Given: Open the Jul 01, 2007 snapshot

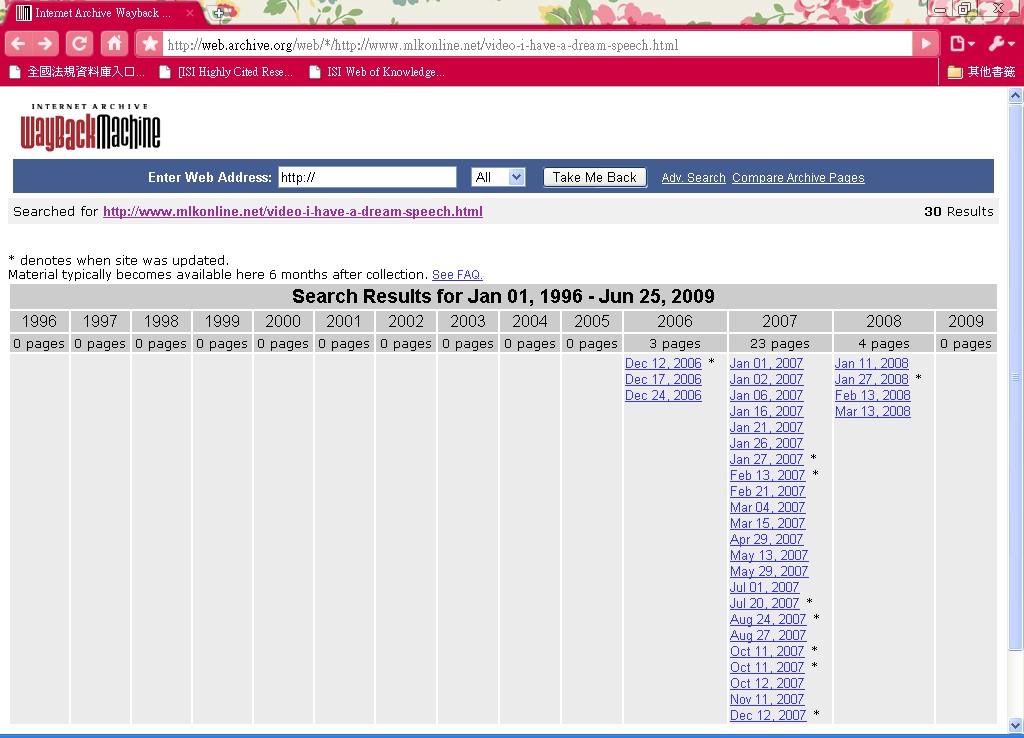Looking at the screenshot, I should click(764, 587).
